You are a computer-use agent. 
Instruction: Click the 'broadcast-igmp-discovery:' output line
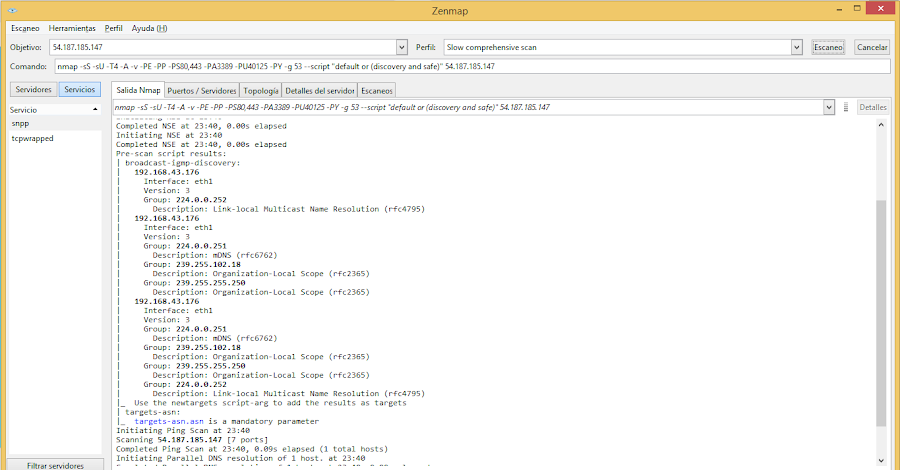[183, 163]
